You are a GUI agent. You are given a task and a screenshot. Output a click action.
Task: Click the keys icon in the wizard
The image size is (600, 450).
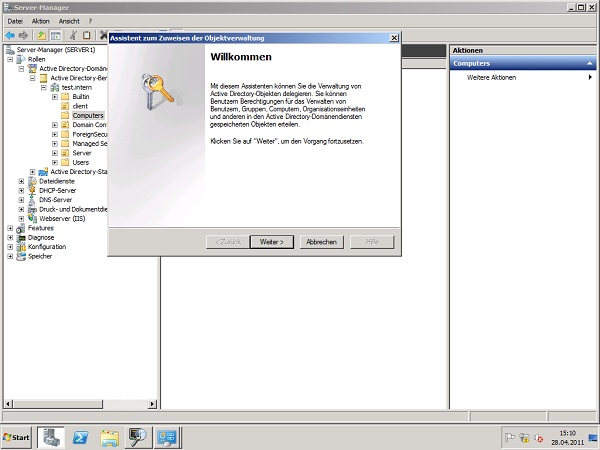click(x=157, y=91)
